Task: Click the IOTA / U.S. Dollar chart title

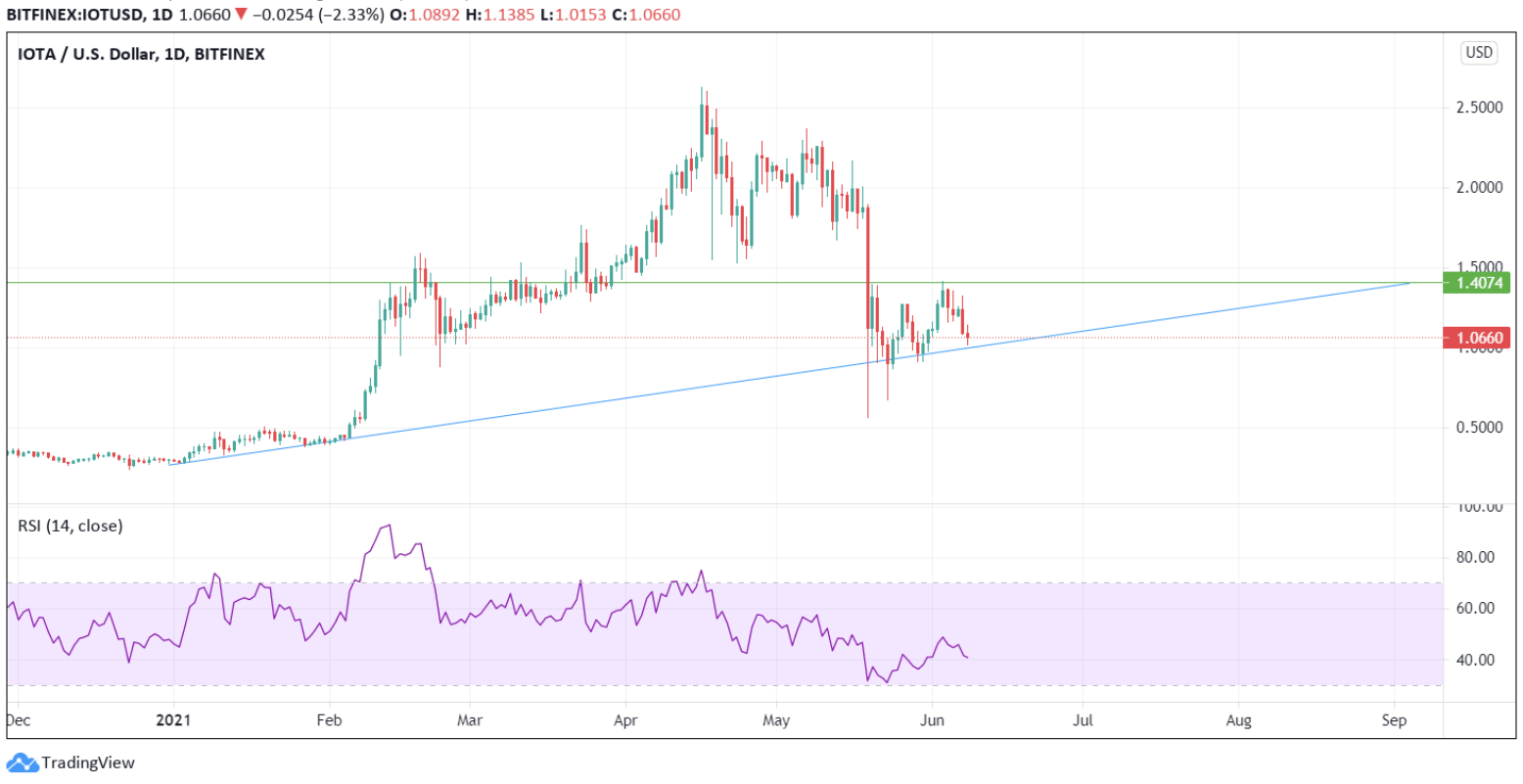Action: (141, 55)
